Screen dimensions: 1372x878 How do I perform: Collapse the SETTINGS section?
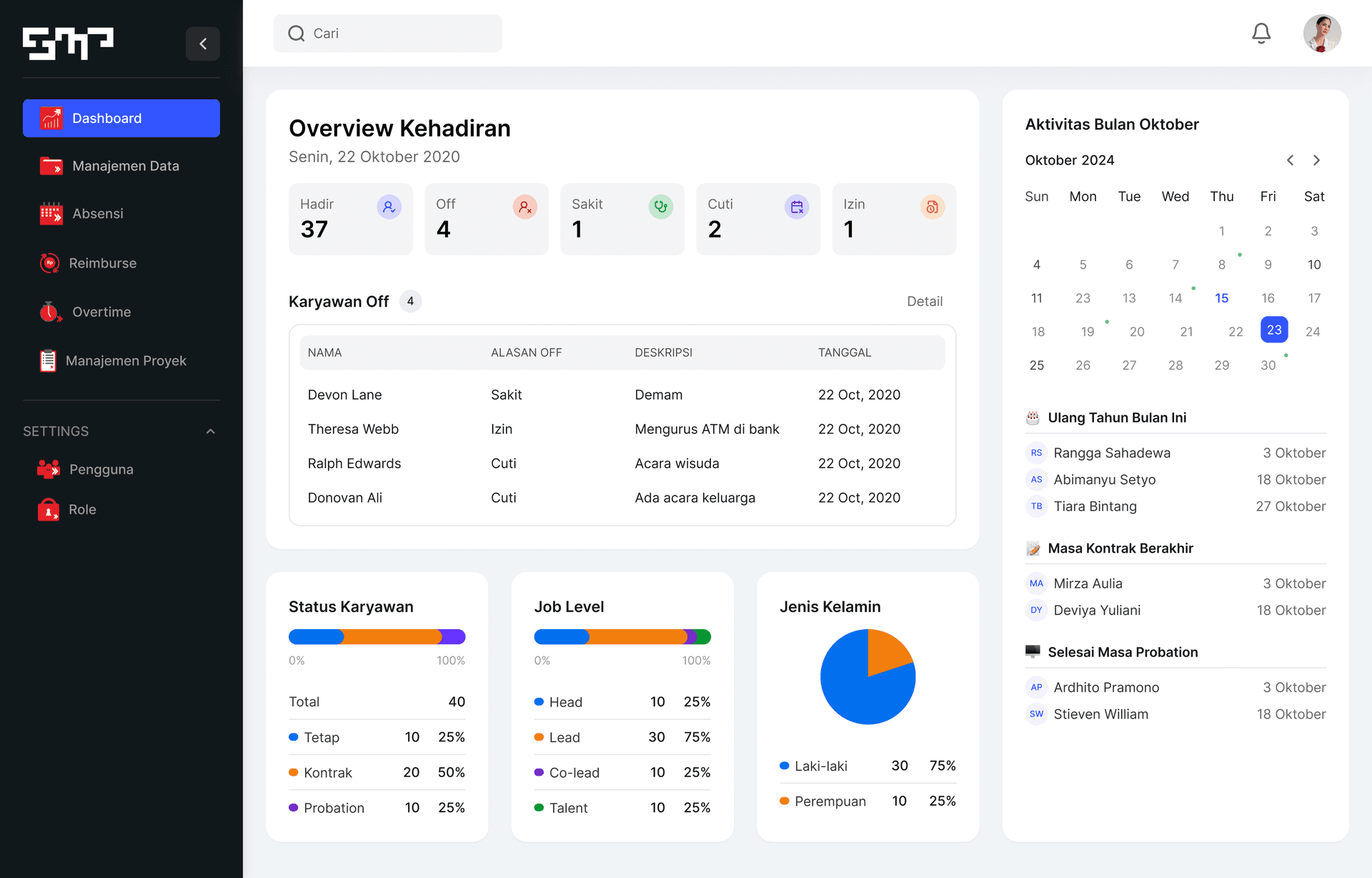tap(210, 430)
